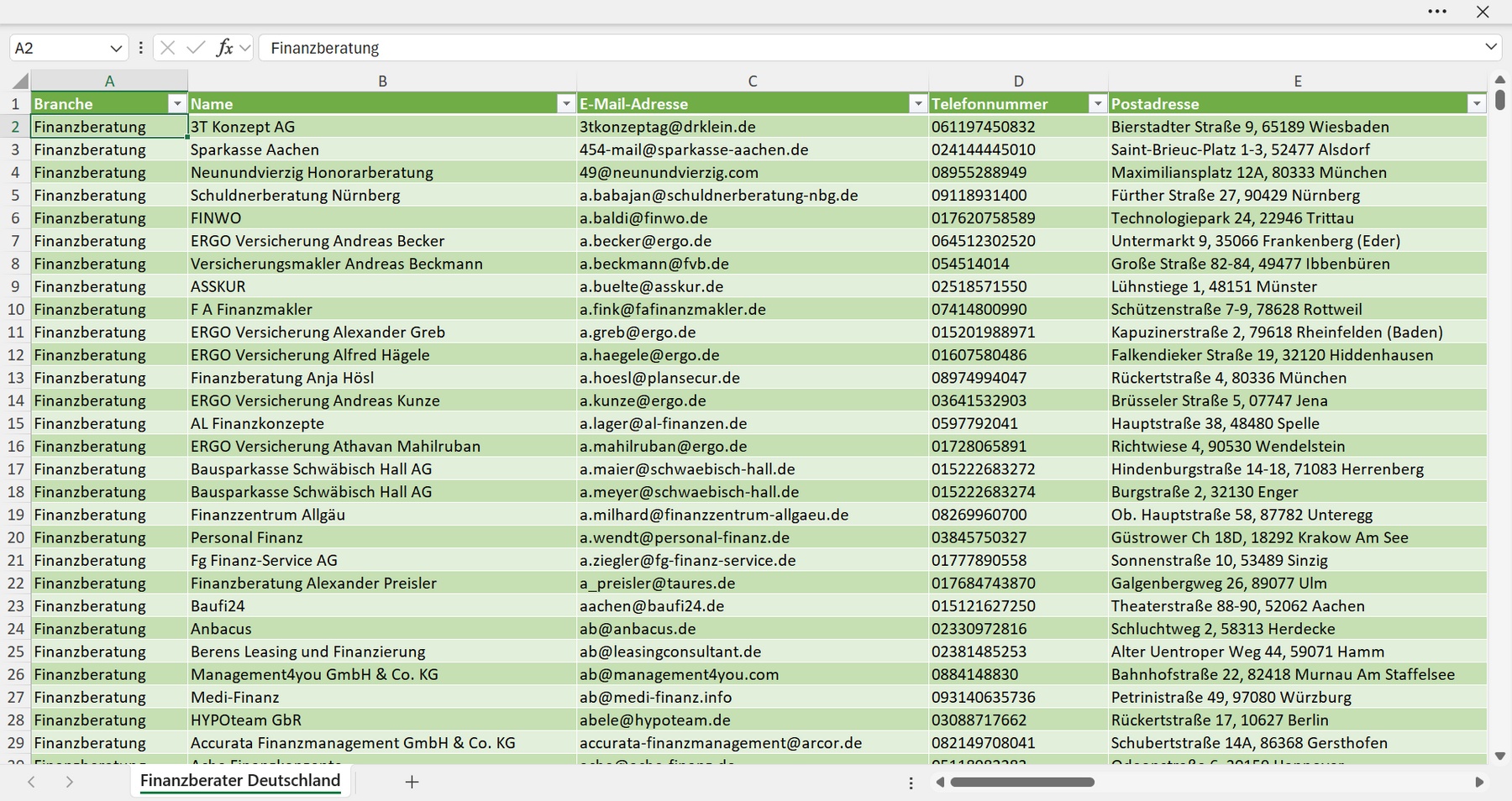Select email a.hoesl@plansecur.de
This screenshot has height=801, width=1512.
click(753, 378)
